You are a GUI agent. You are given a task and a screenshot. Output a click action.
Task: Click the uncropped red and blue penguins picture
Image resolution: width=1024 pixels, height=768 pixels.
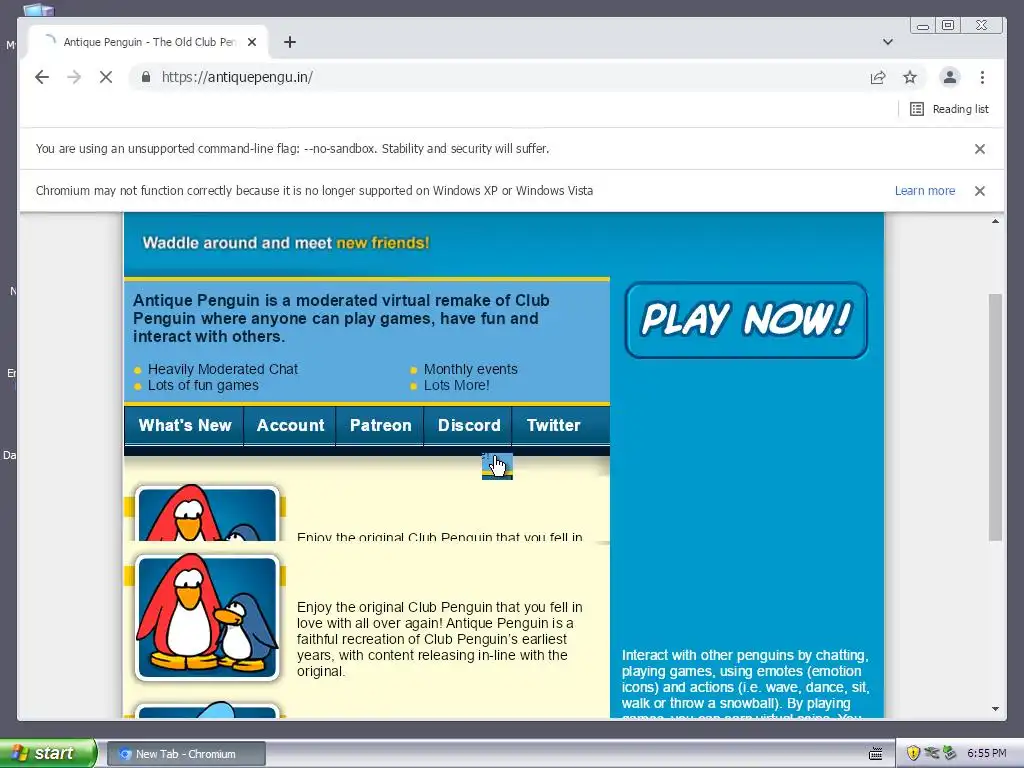coord(207,617)
